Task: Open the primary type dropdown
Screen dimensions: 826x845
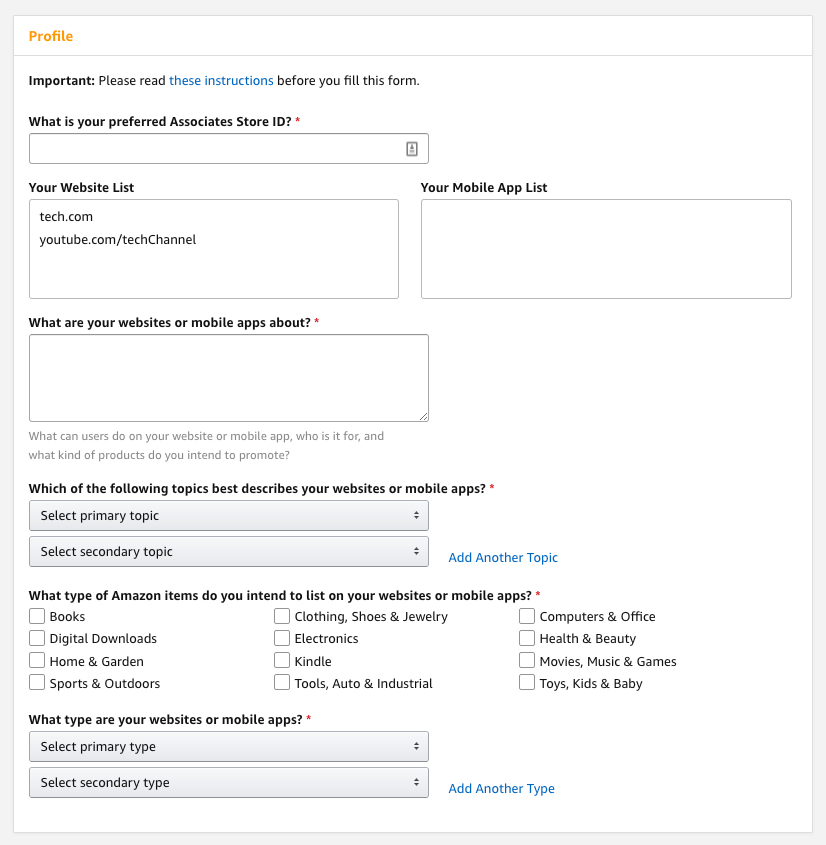Action: (x=228, y=746)
